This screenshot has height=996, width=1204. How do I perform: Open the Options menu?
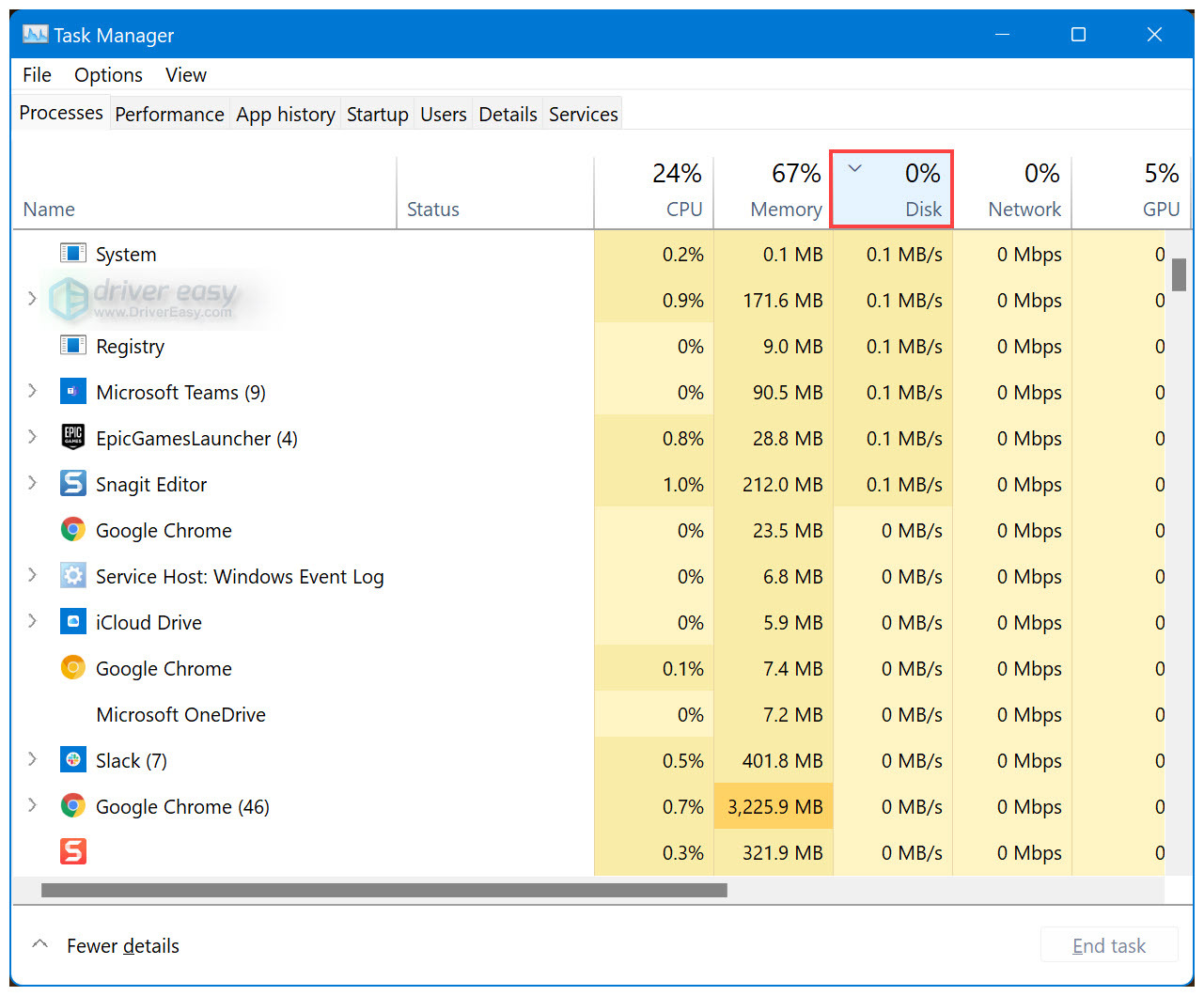click(x=108, y=74)
